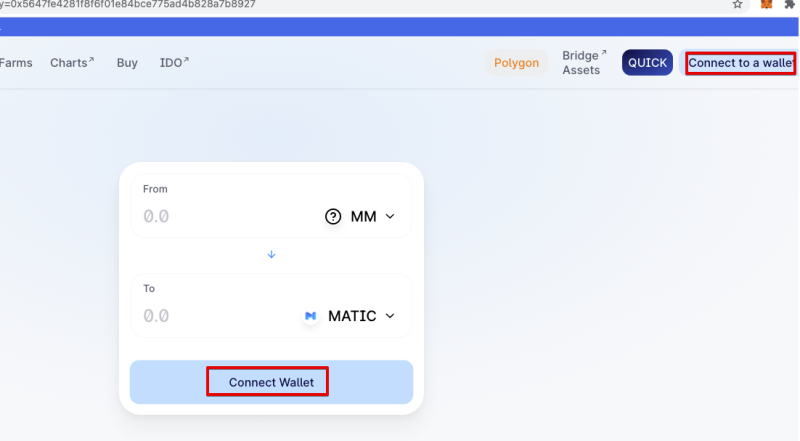Open the Charts navigation link

pyautogui.click(x=68, y=63)
